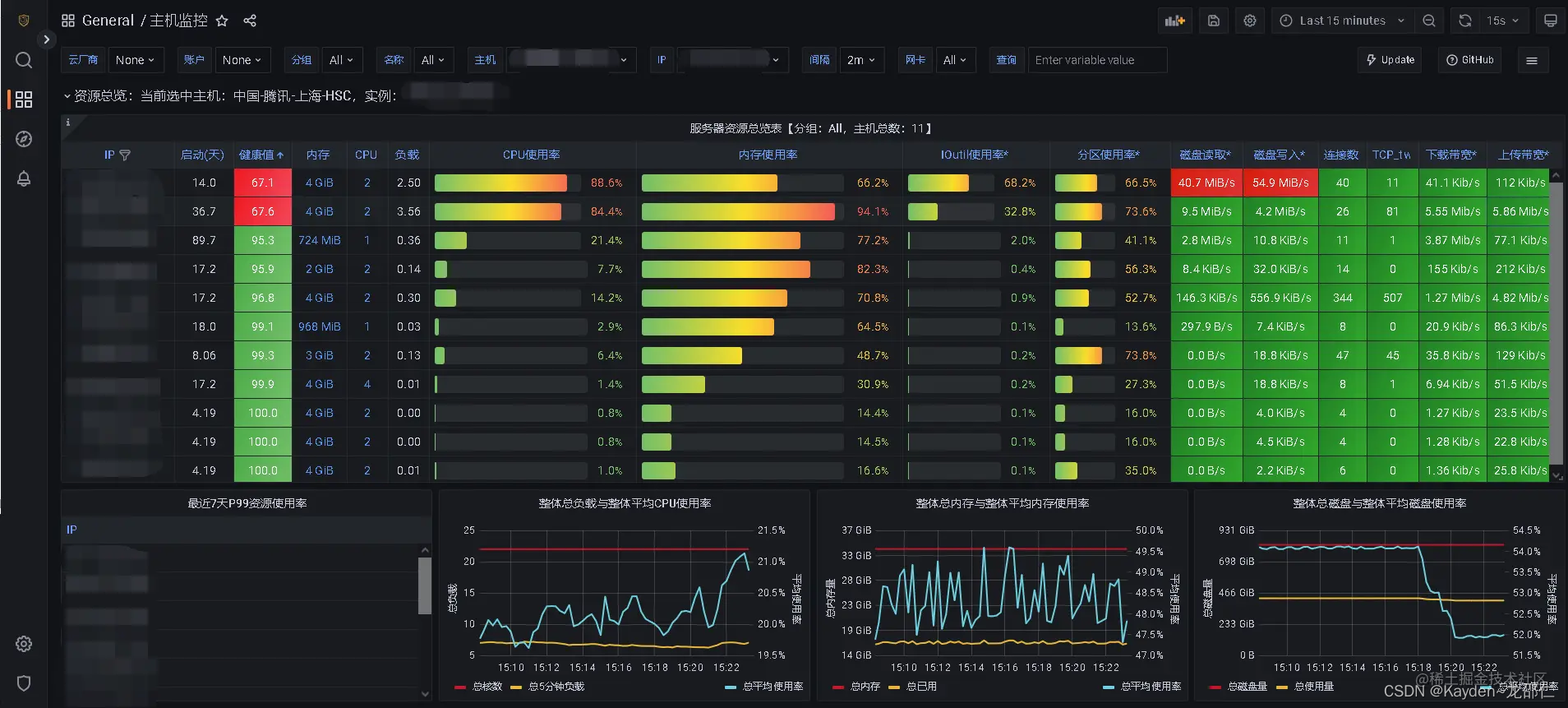Click the panel info 'i' icon
Image resolution: width=1568 pixels, height=708 pixels.
click(x=68, y=123)
